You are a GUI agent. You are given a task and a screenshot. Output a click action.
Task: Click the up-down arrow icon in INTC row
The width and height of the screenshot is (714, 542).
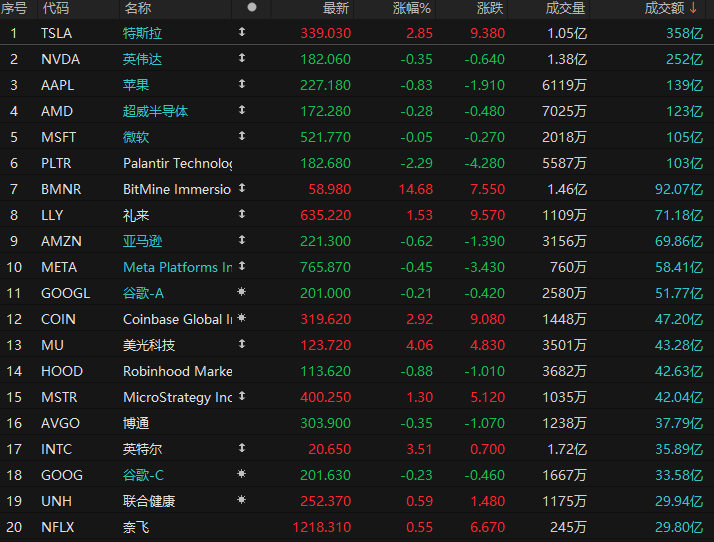point(242,448)
